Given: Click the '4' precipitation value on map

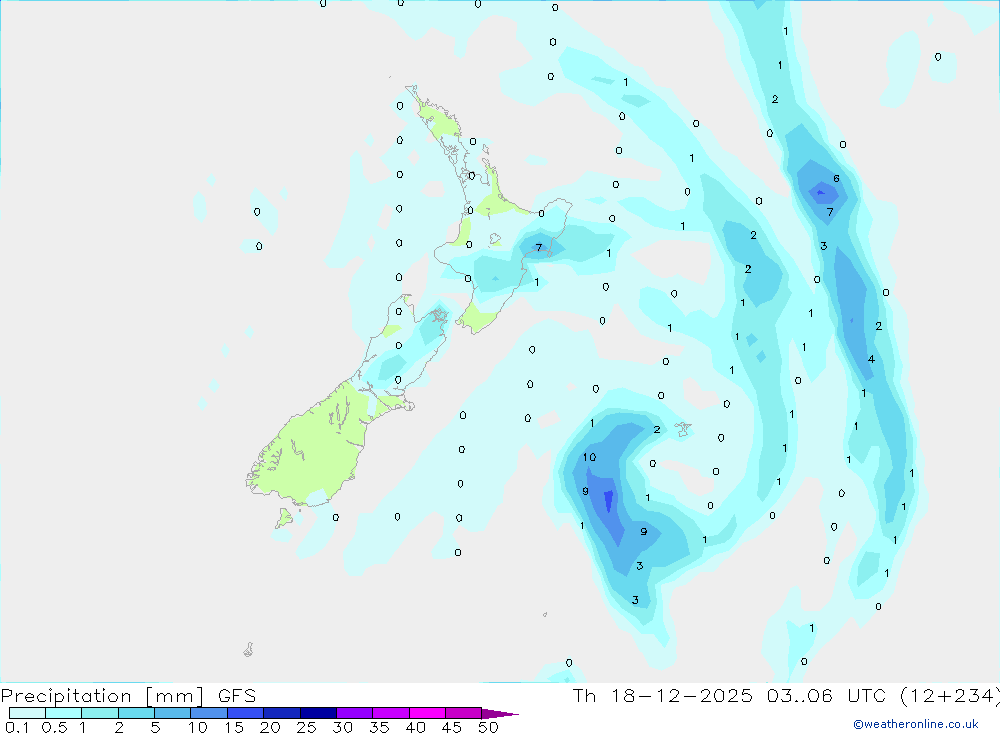Looking at the screenshot, I should [x=871, y=359].
